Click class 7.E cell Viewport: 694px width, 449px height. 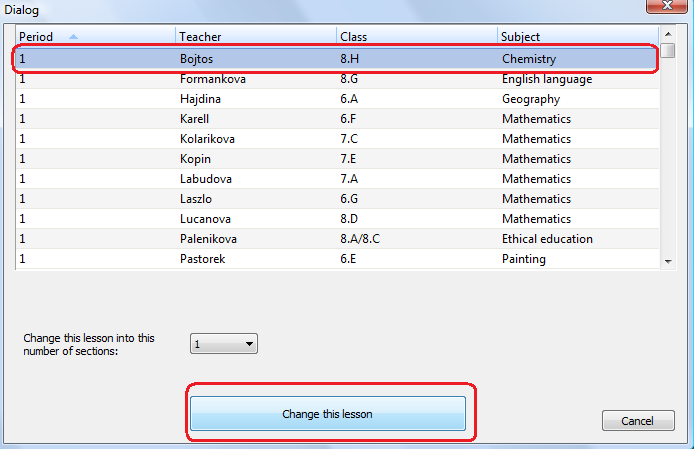(x=348, y=159)
